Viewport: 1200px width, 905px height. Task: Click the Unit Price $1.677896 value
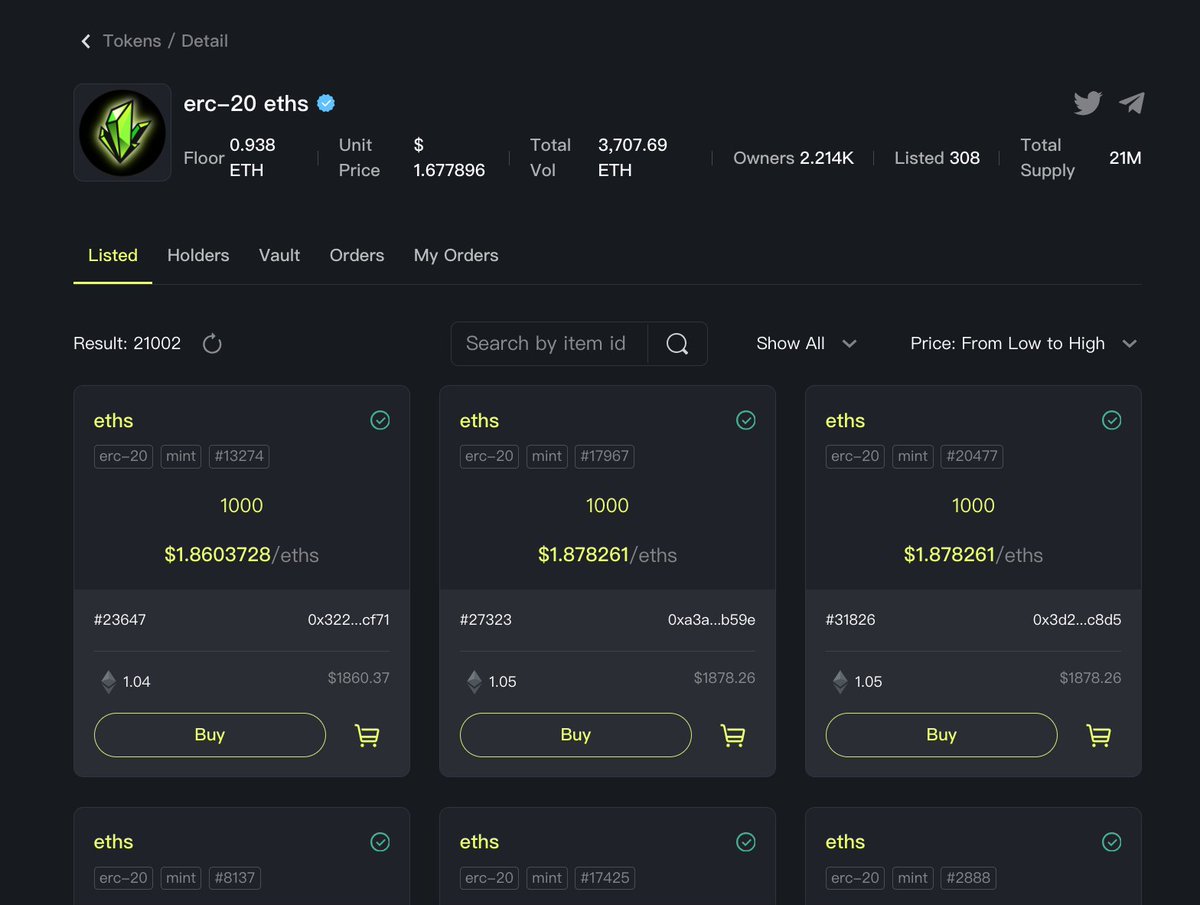[x=449, y=158]
